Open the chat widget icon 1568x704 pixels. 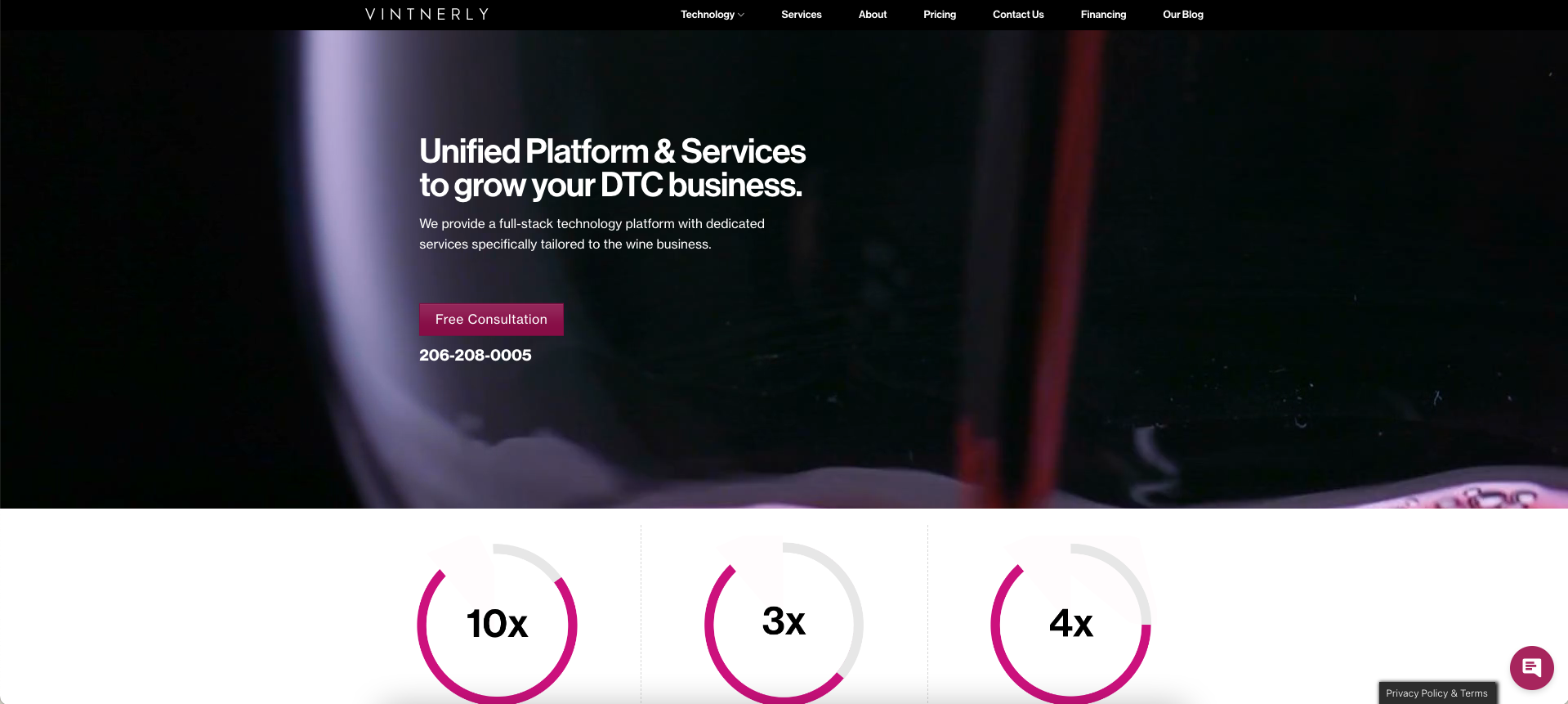[x=1531, y=668]
